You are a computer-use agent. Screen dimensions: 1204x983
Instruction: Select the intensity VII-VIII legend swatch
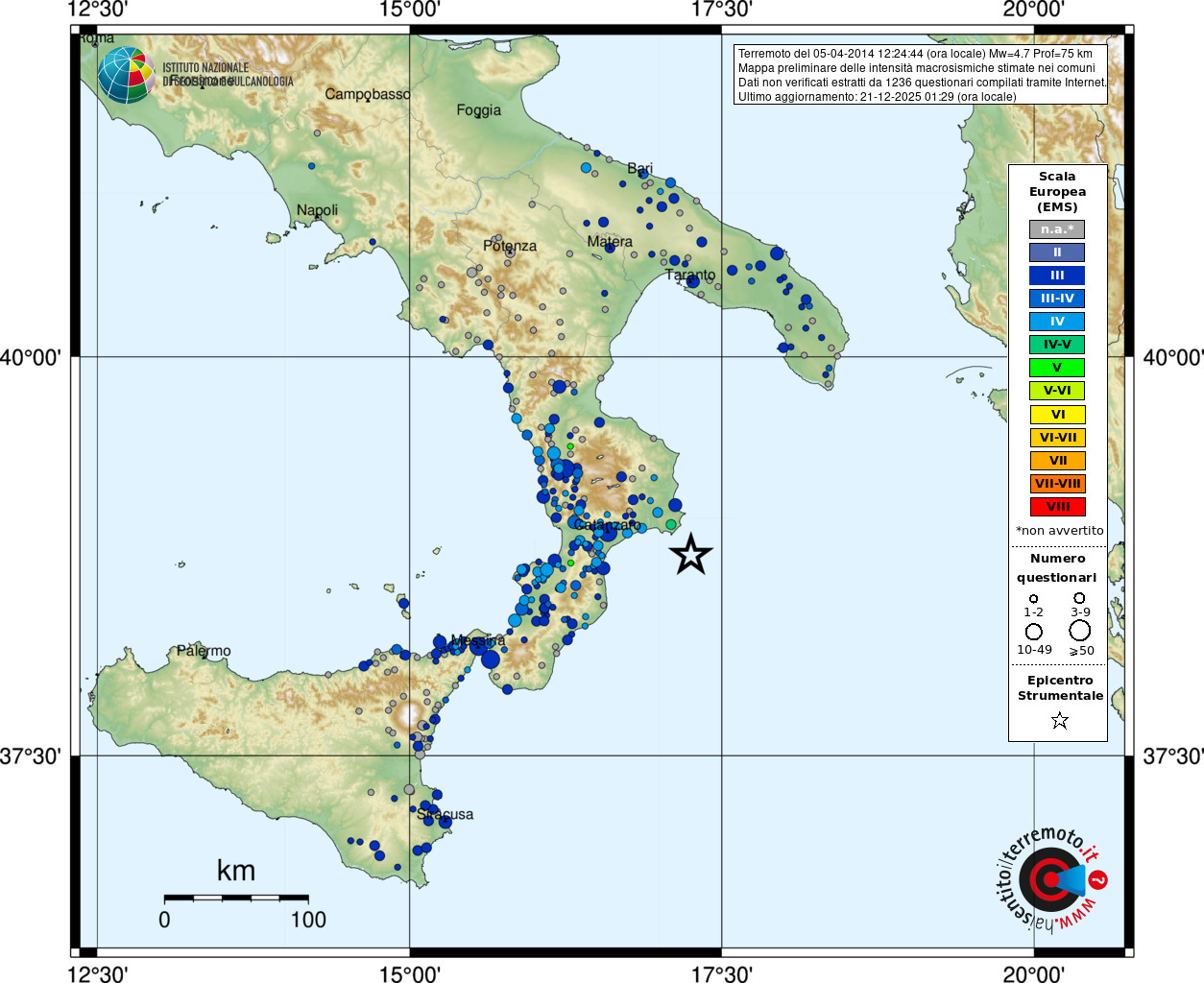[1057, 484]
